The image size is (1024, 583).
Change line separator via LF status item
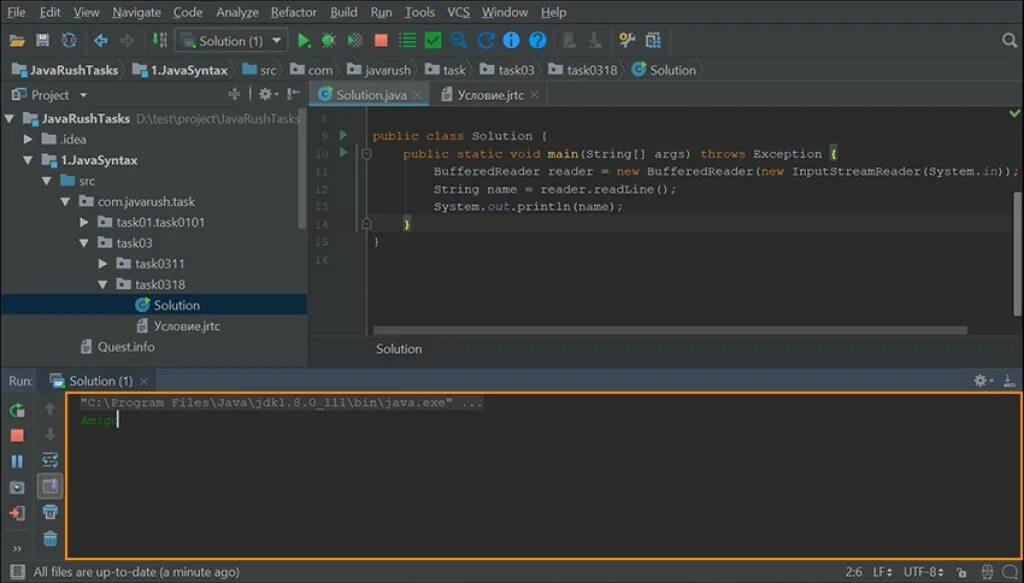[882, 572]
